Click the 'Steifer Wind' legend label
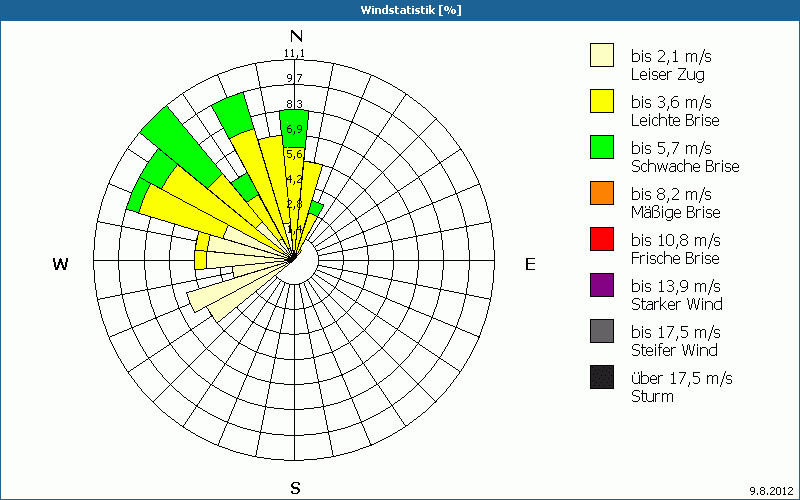The image size is (800, 500). click(x=674, y=350)
